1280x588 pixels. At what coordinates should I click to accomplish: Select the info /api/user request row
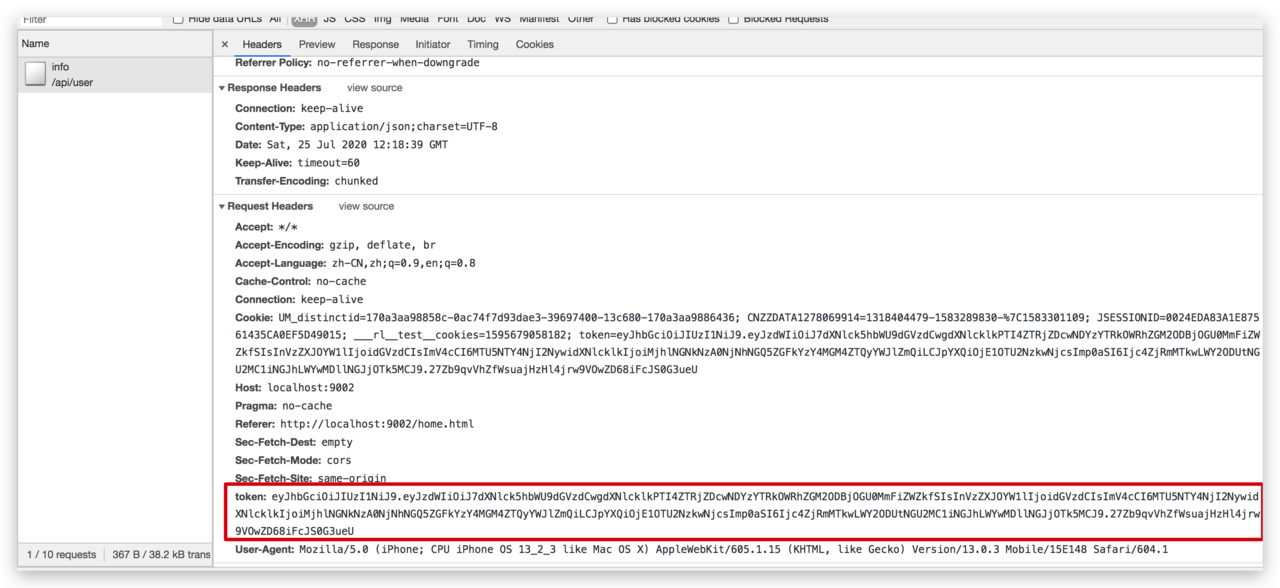[110, 75]
